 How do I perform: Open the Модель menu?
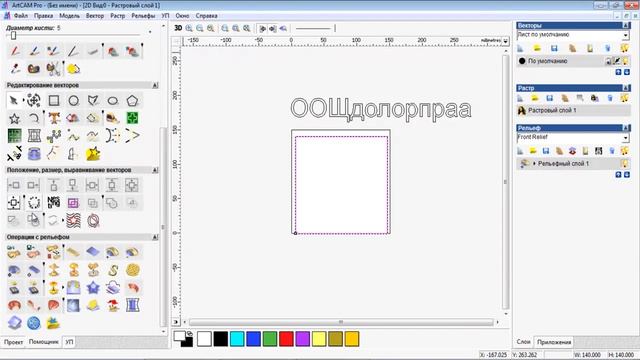(69, 16)
